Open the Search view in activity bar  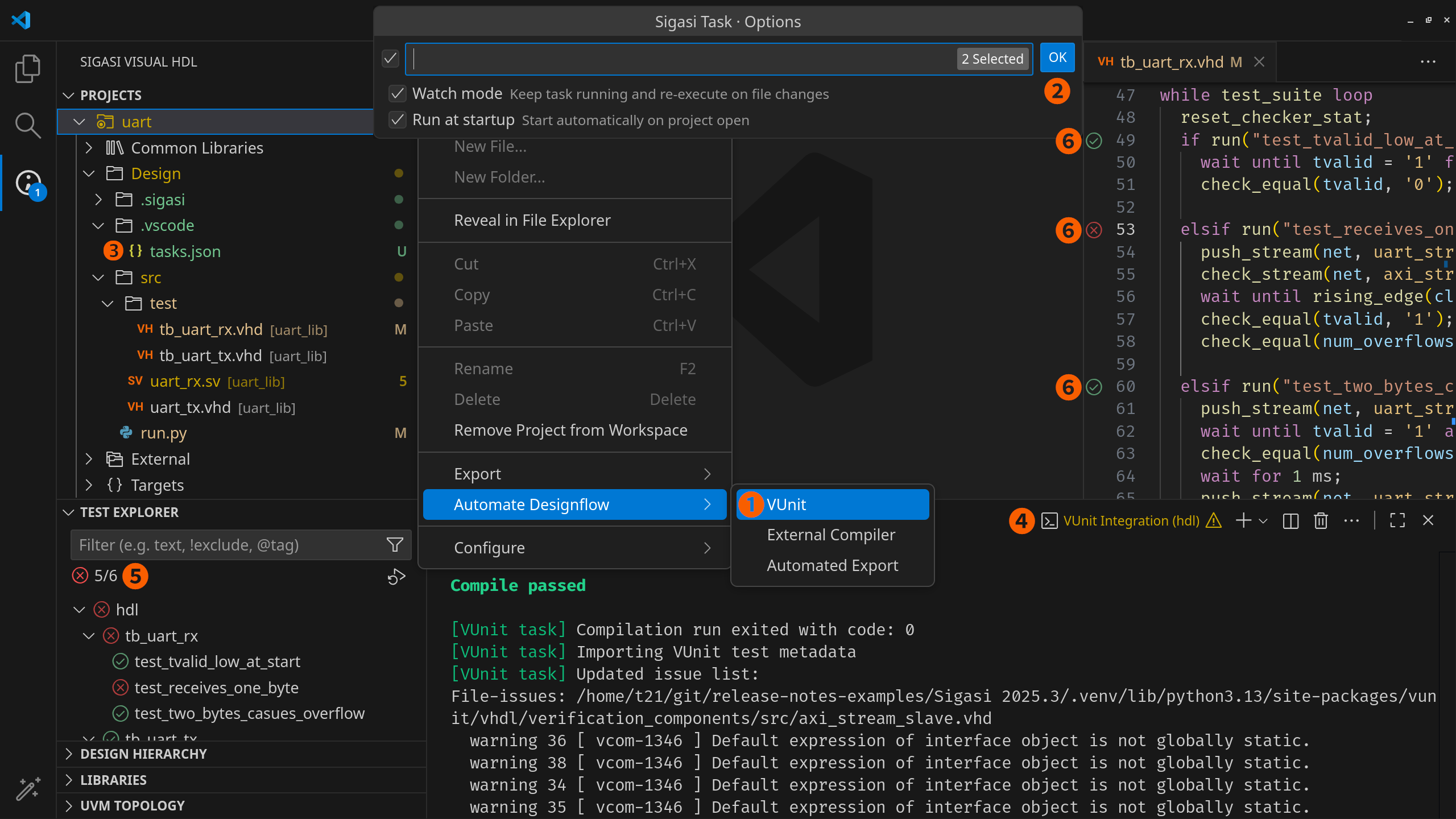coord(27,126)
